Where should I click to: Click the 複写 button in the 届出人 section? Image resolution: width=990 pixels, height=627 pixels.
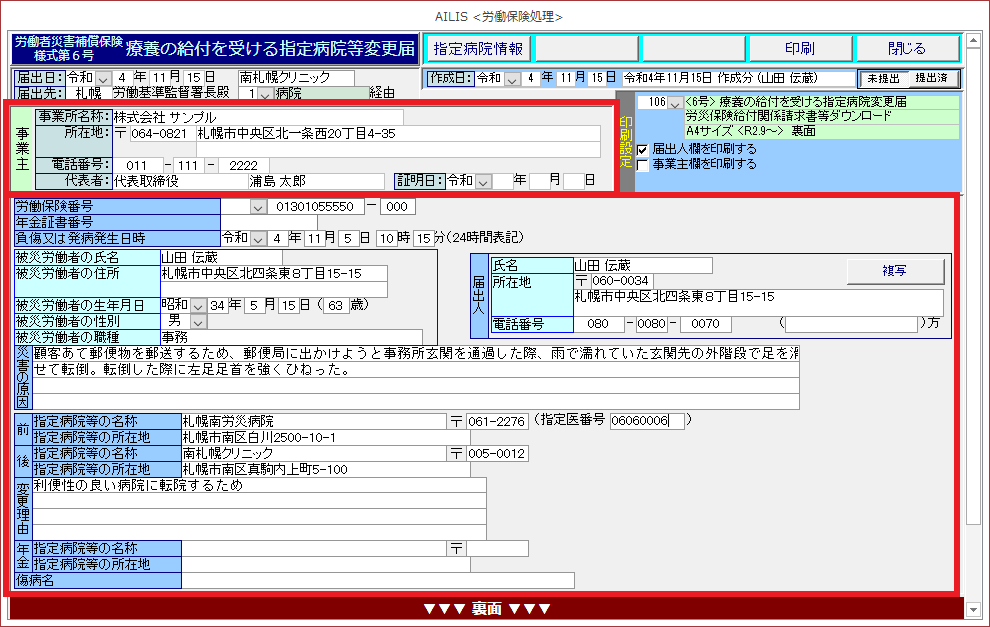[x=895, y=271]
